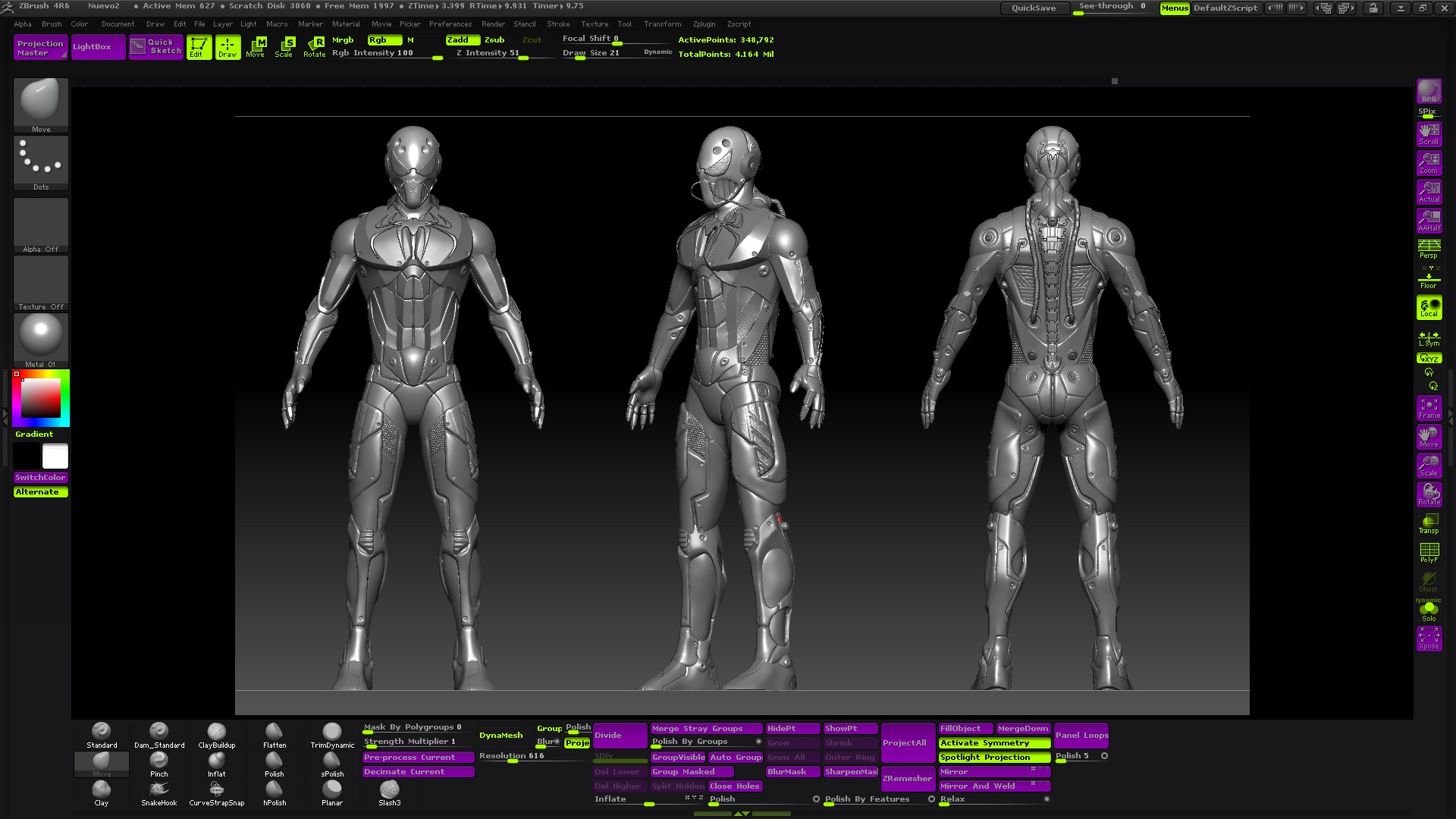Open the Projection Master panel
Viewport: 1456px width, 819px height.
[x=40, y=48]
